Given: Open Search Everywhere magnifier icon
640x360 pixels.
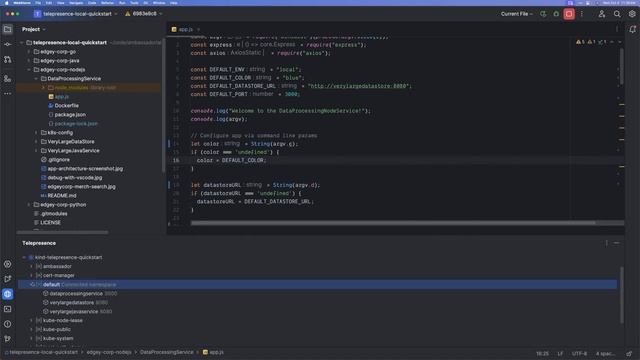Looking at the screenshot, I should click(x=617, y=14).
